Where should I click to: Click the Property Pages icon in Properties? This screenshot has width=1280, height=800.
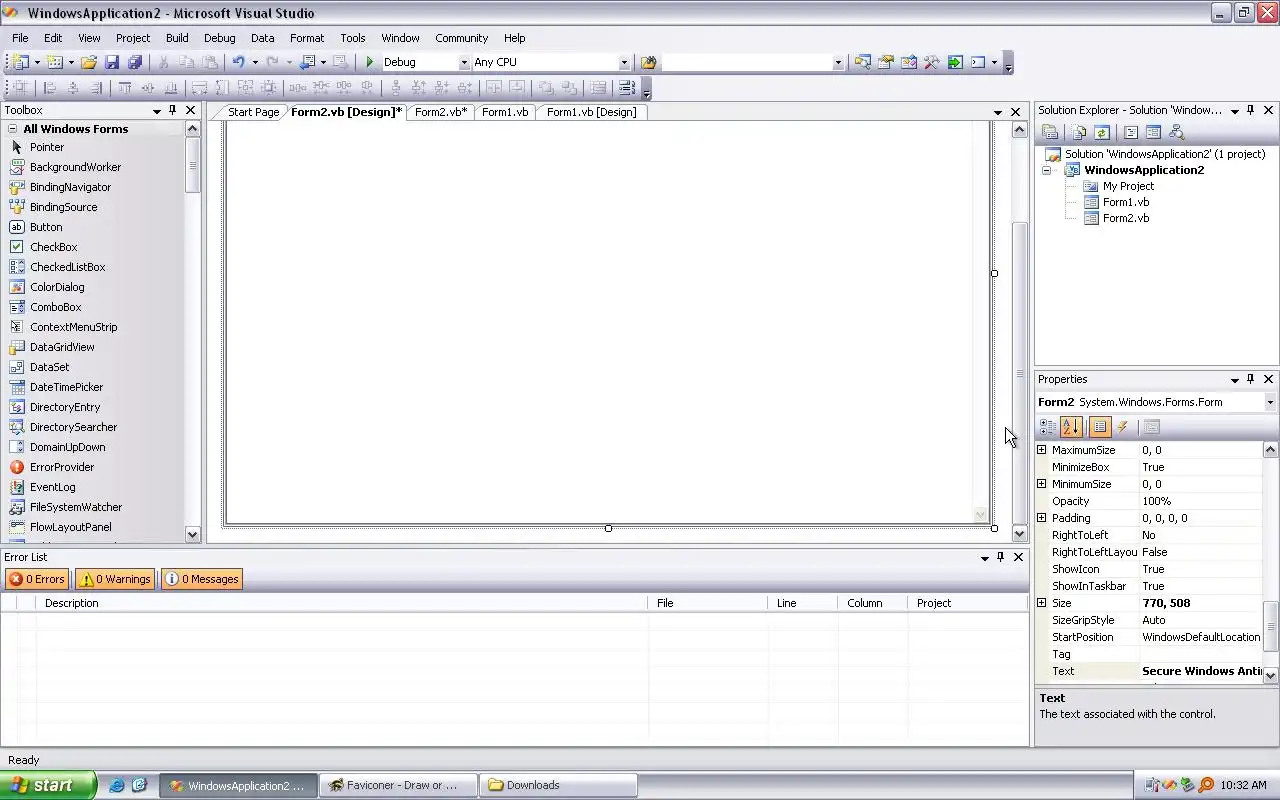tap(1151, 427)
